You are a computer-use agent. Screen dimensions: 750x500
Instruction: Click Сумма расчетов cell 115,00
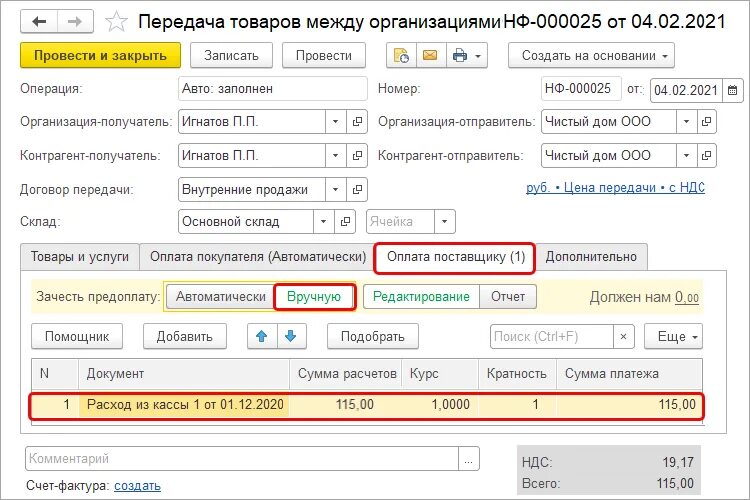(x=346, y=405)
